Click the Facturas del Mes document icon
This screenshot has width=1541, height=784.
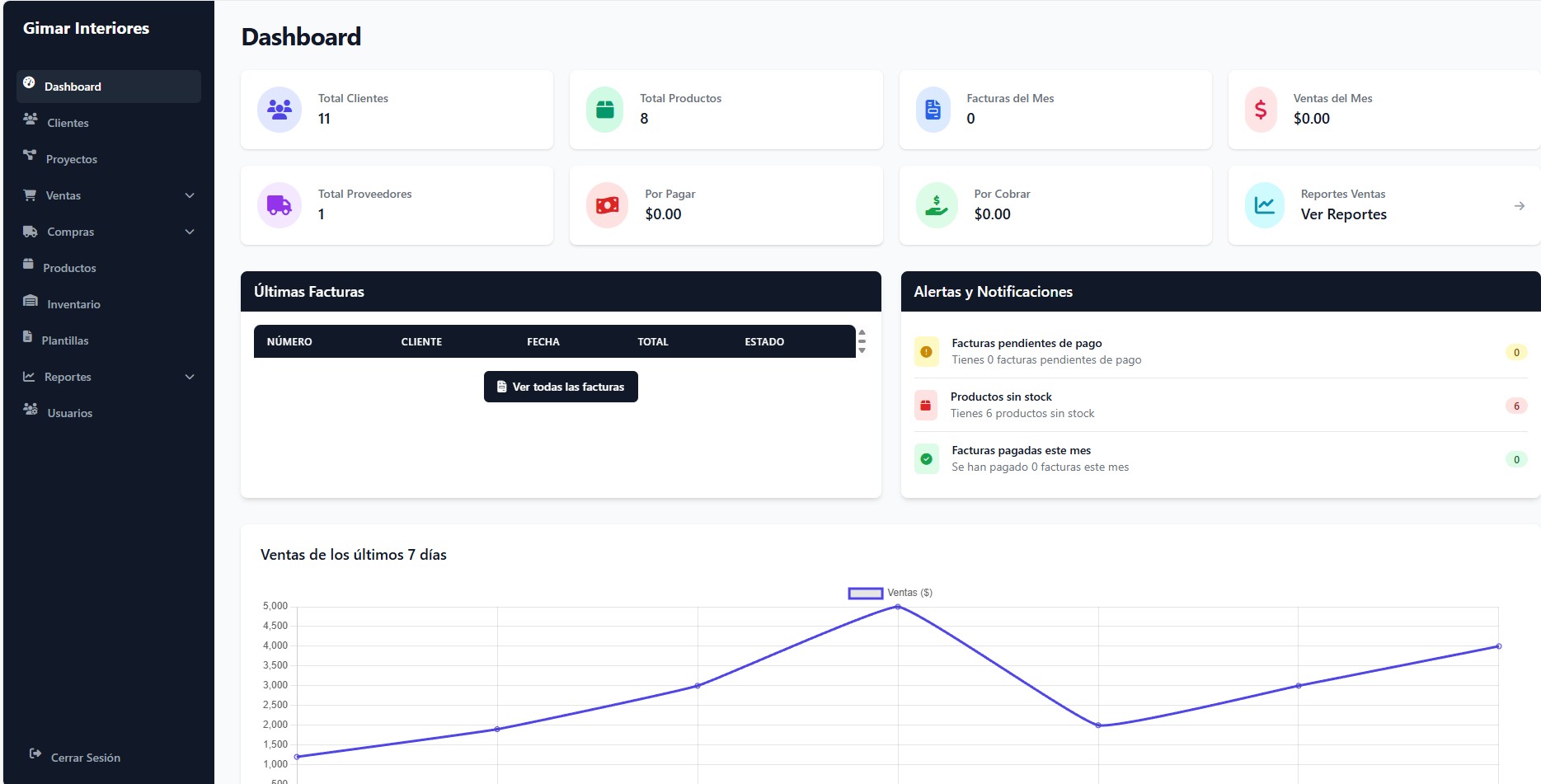coord(933,109)
